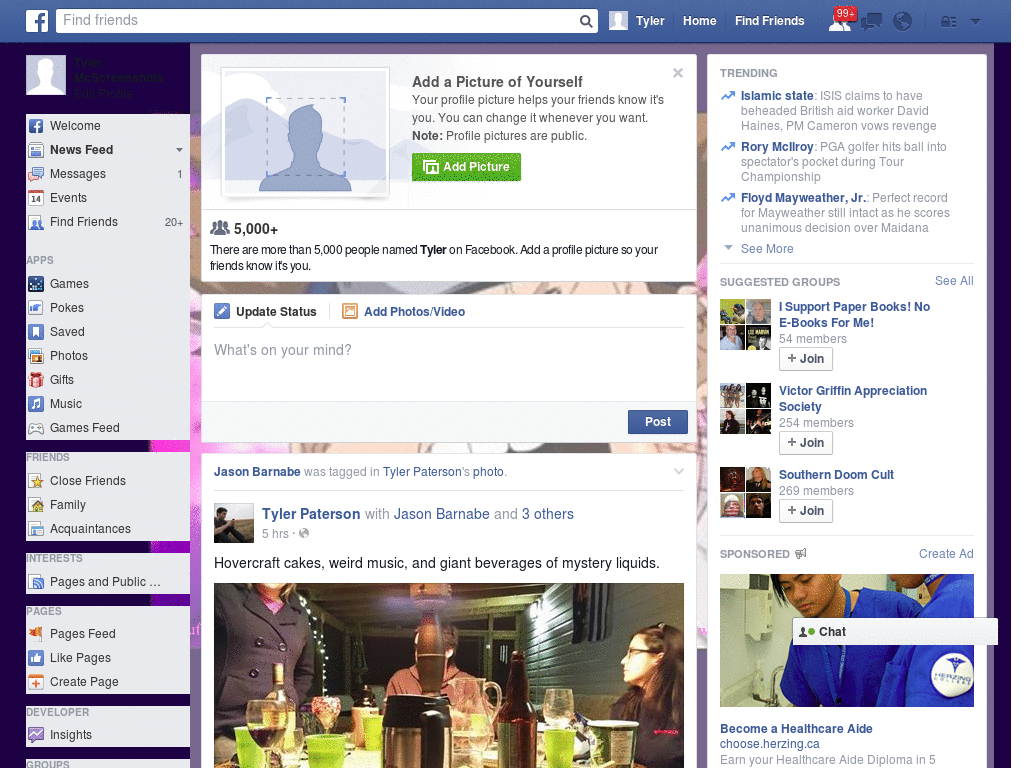Click the 3 others link
The height and width of the screenshot is (768, 1024).
(x=547, y=514)
